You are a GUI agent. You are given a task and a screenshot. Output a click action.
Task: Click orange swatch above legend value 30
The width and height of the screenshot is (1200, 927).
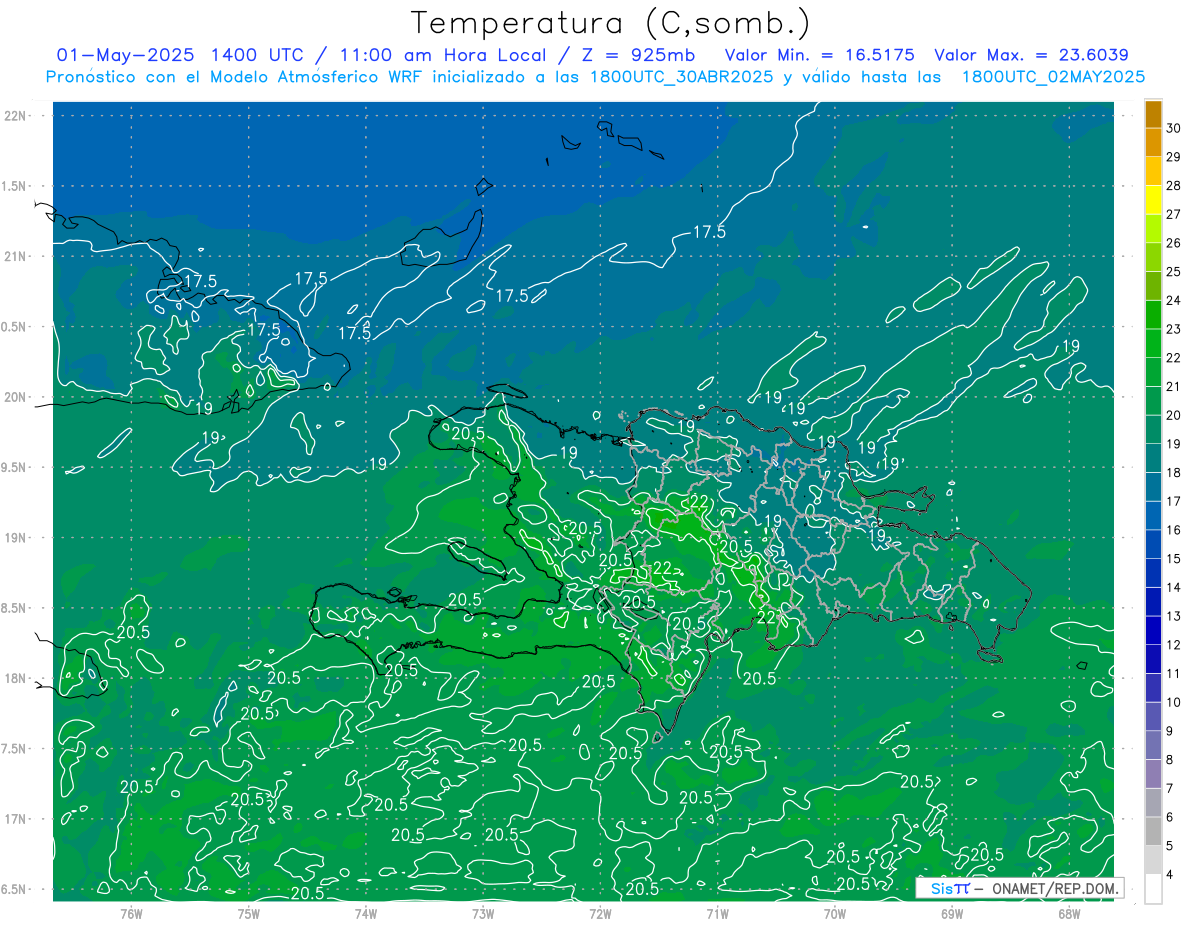coord(1153,114)
